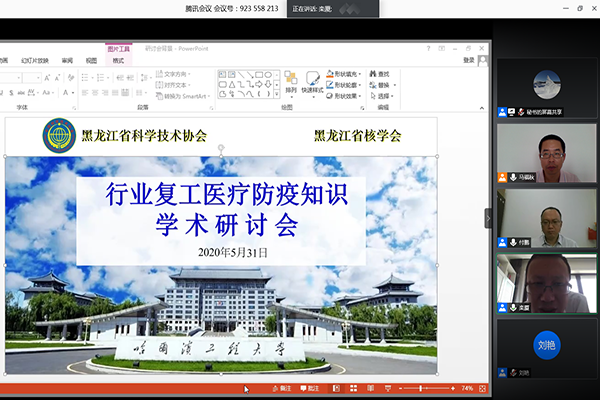The image size is (600, 400).
Task: Switch to slide sorter view icon
Action: click(x=353, y=388)
